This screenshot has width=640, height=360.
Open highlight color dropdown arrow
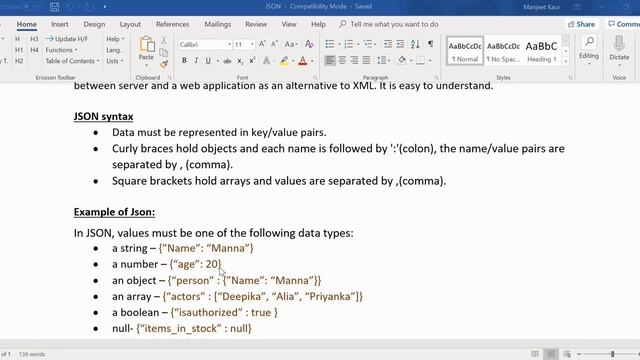pyautogui.click(x=293, y=61)
